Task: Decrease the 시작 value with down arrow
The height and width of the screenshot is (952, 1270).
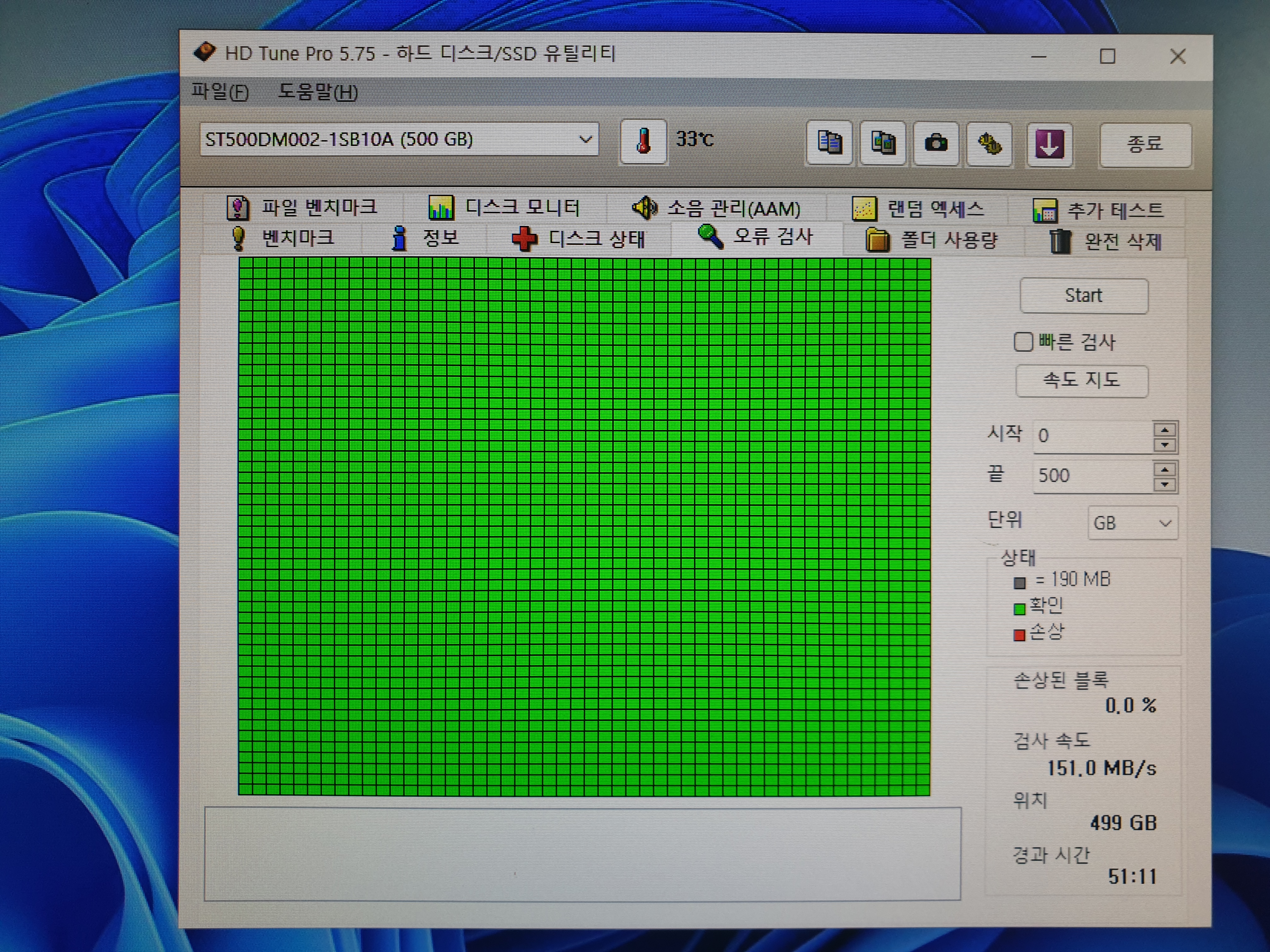Action: click(1164, 445)
